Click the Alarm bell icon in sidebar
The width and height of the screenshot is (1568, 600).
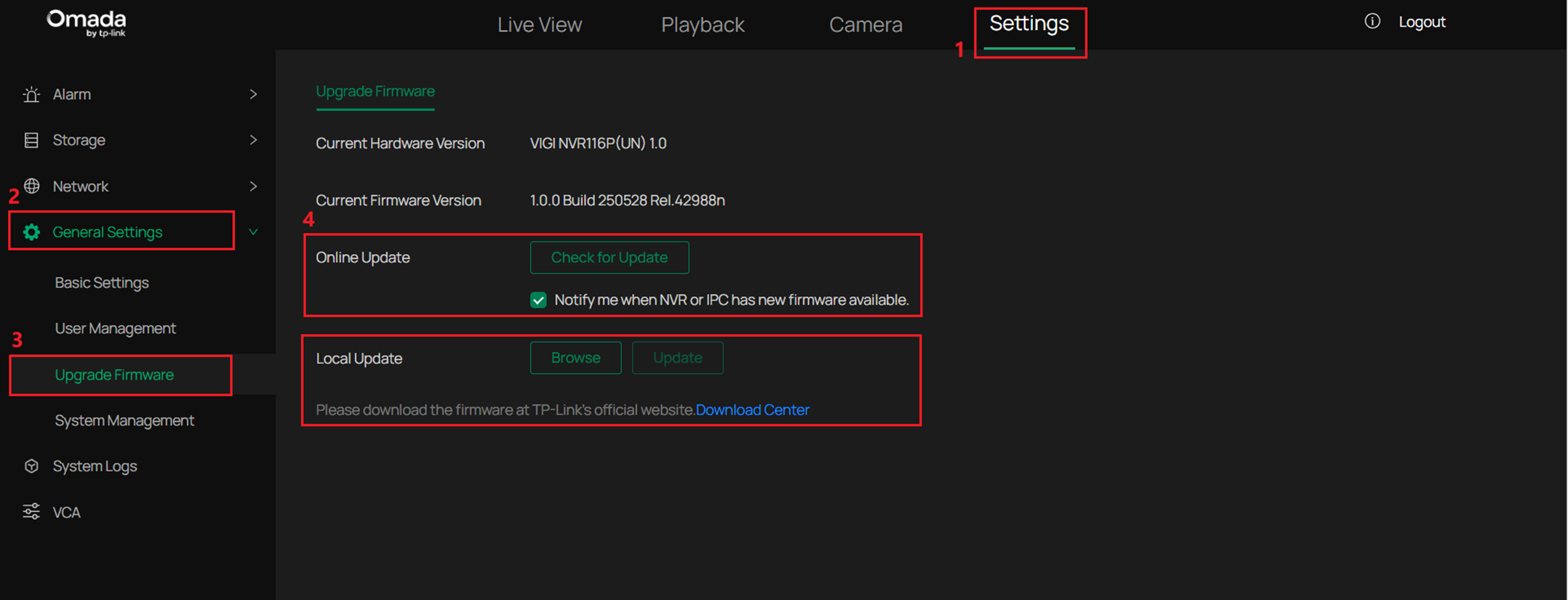pos(31,95)
